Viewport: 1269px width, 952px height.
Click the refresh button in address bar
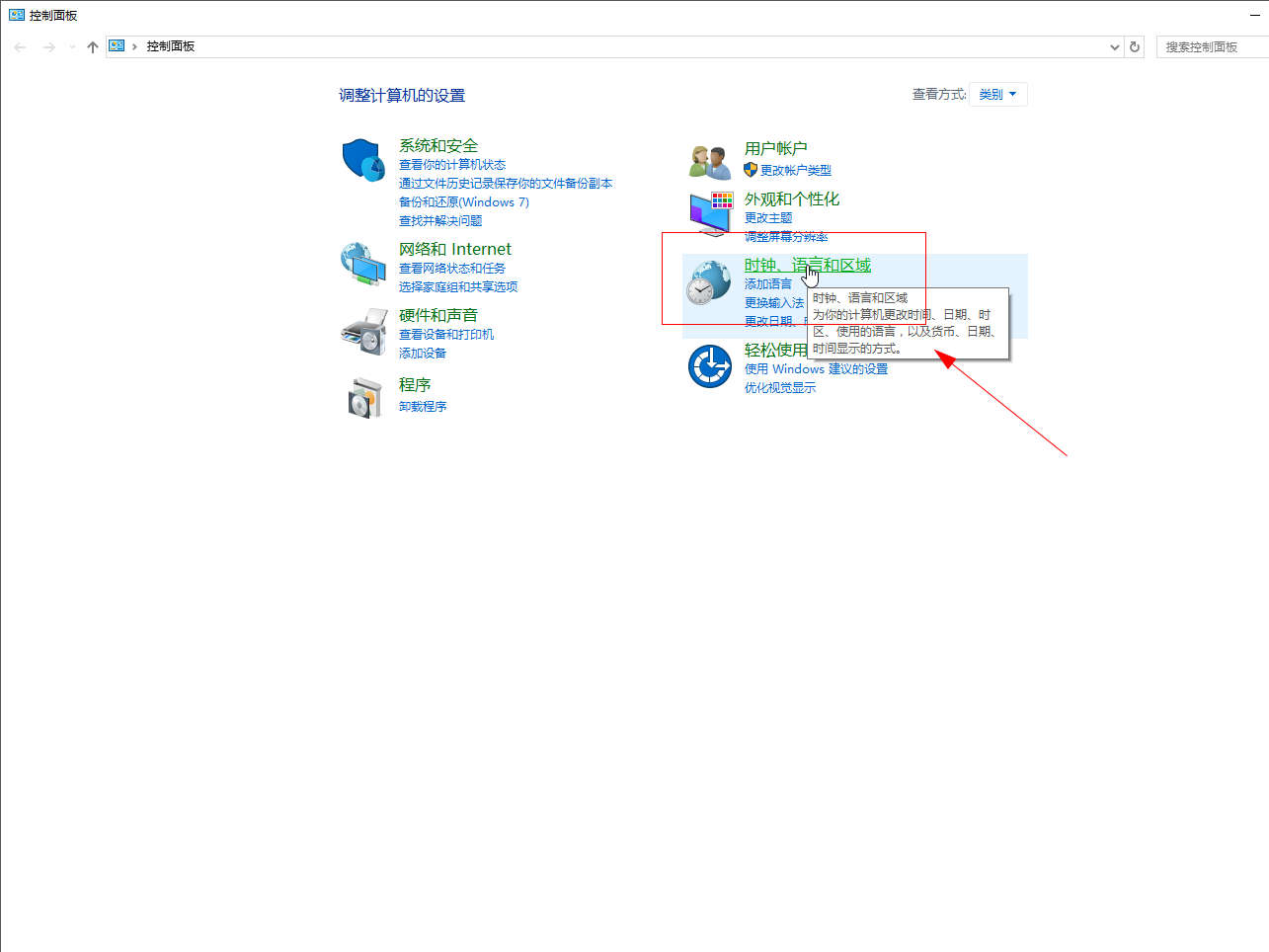[1135, 46]
